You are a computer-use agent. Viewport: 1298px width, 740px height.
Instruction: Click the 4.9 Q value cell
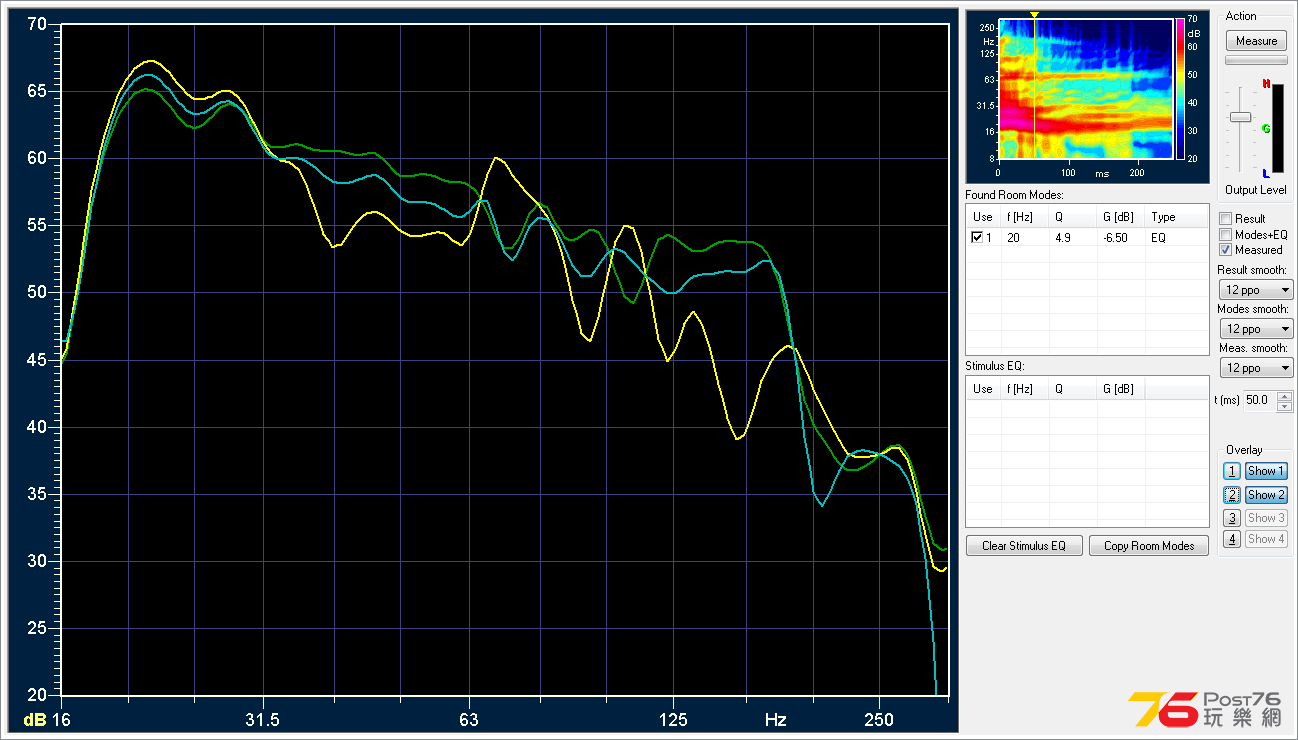(1072, 238)
